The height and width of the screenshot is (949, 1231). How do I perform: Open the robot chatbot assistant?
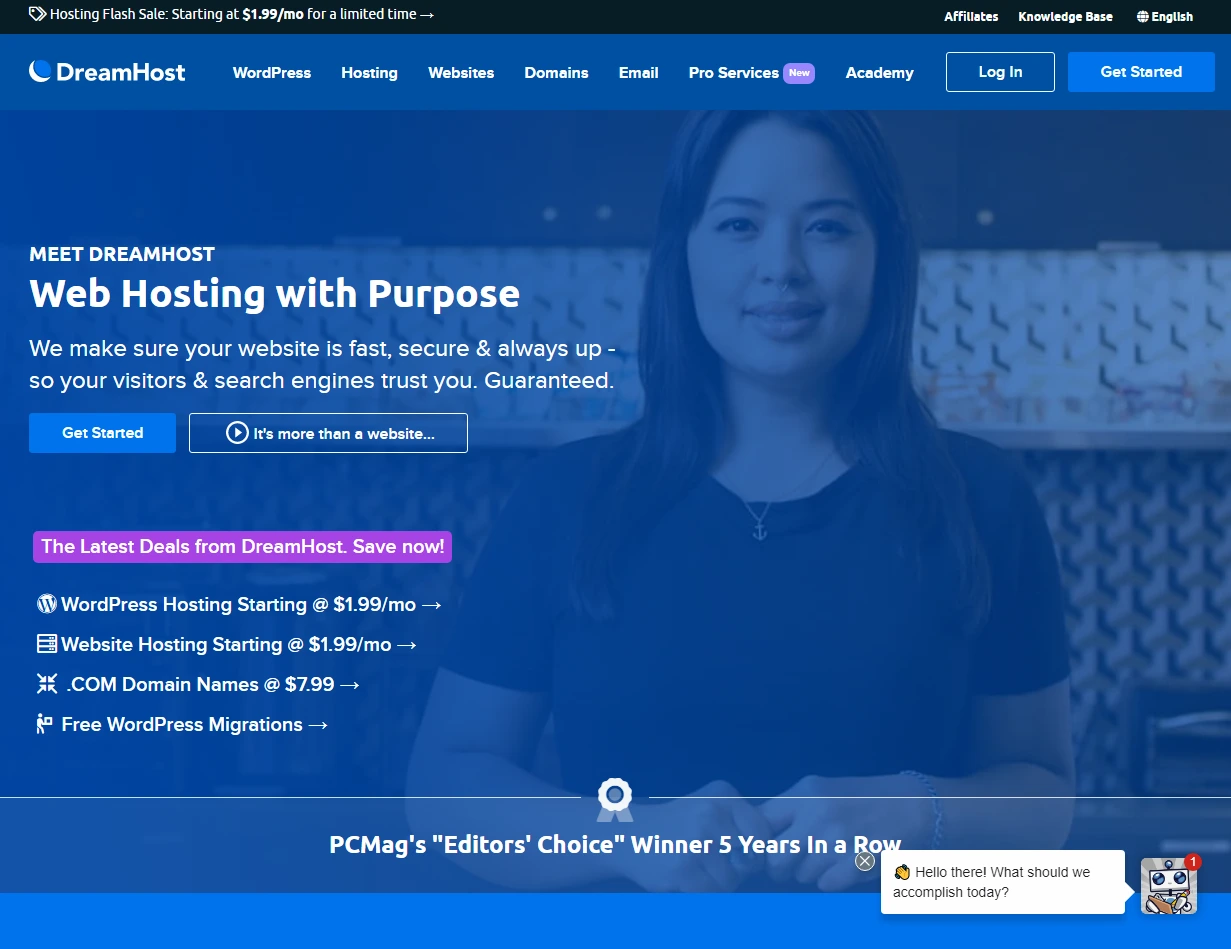(x=1168, y=885)
